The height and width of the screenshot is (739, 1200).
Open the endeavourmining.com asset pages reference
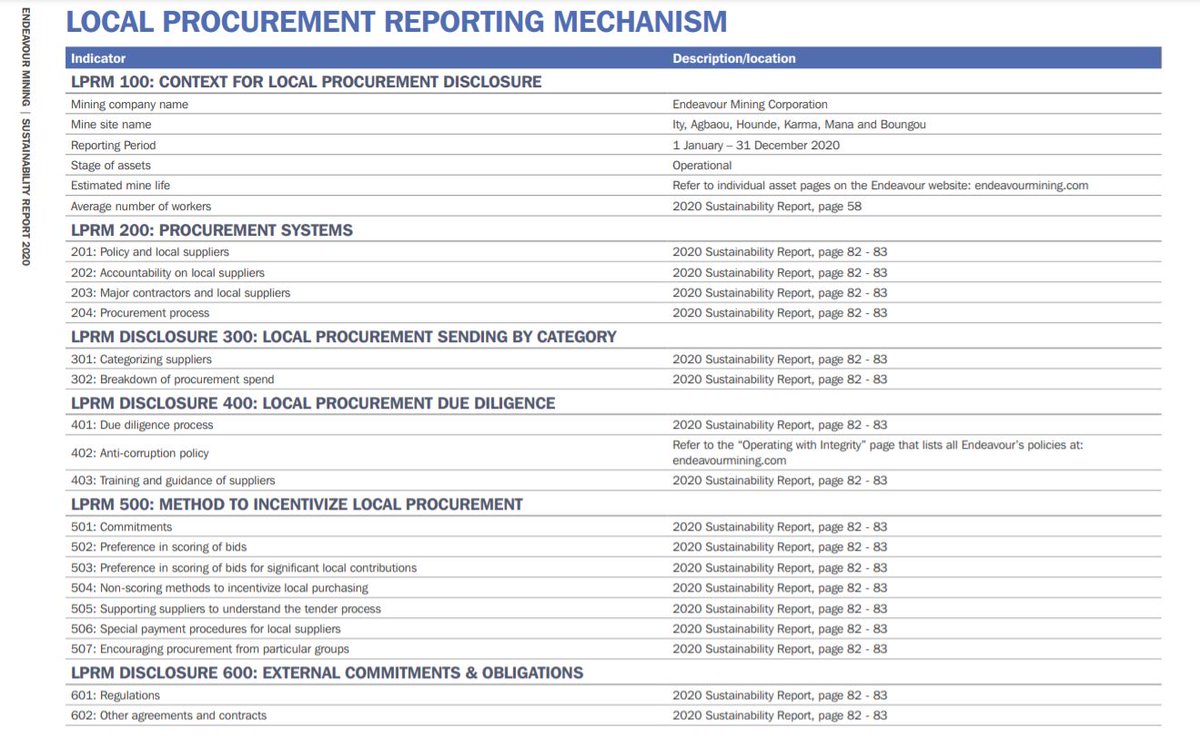coord(880,185)
